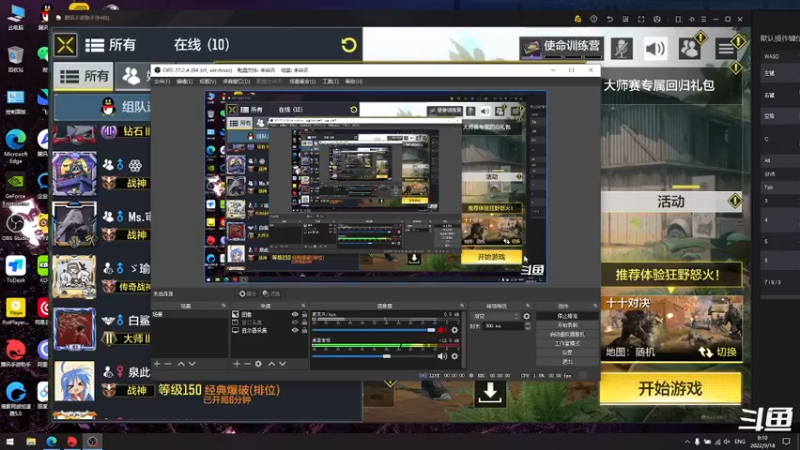Screen dimensions: 800x450
Task: Remove selected scene with minus button
Action: (x=168, y=364)
